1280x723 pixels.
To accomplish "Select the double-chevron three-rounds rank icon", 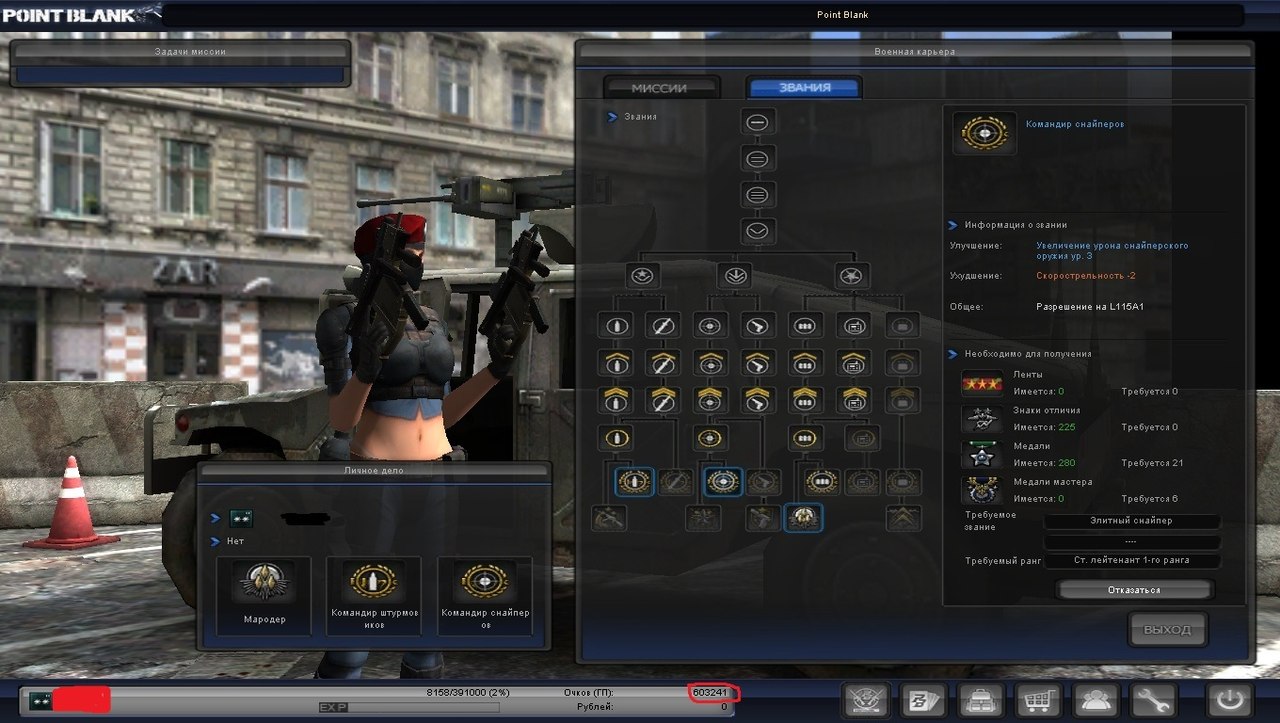I will point(805,400).
